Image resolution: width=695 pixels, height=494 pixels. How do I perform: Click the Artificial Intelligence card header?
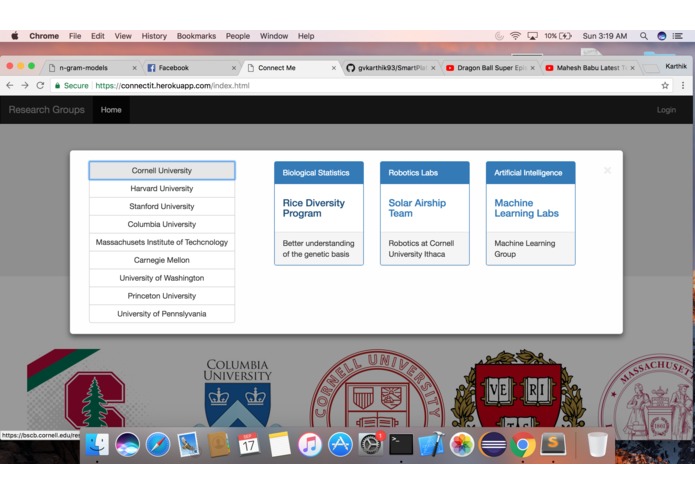click(x=531, y=173)
